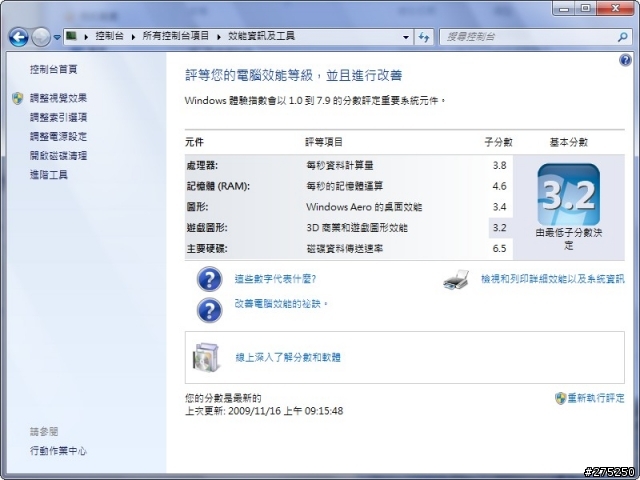Open 調整視覺效果 sidebar link
This screenshot has height=480, width=640.
[58, 98]
